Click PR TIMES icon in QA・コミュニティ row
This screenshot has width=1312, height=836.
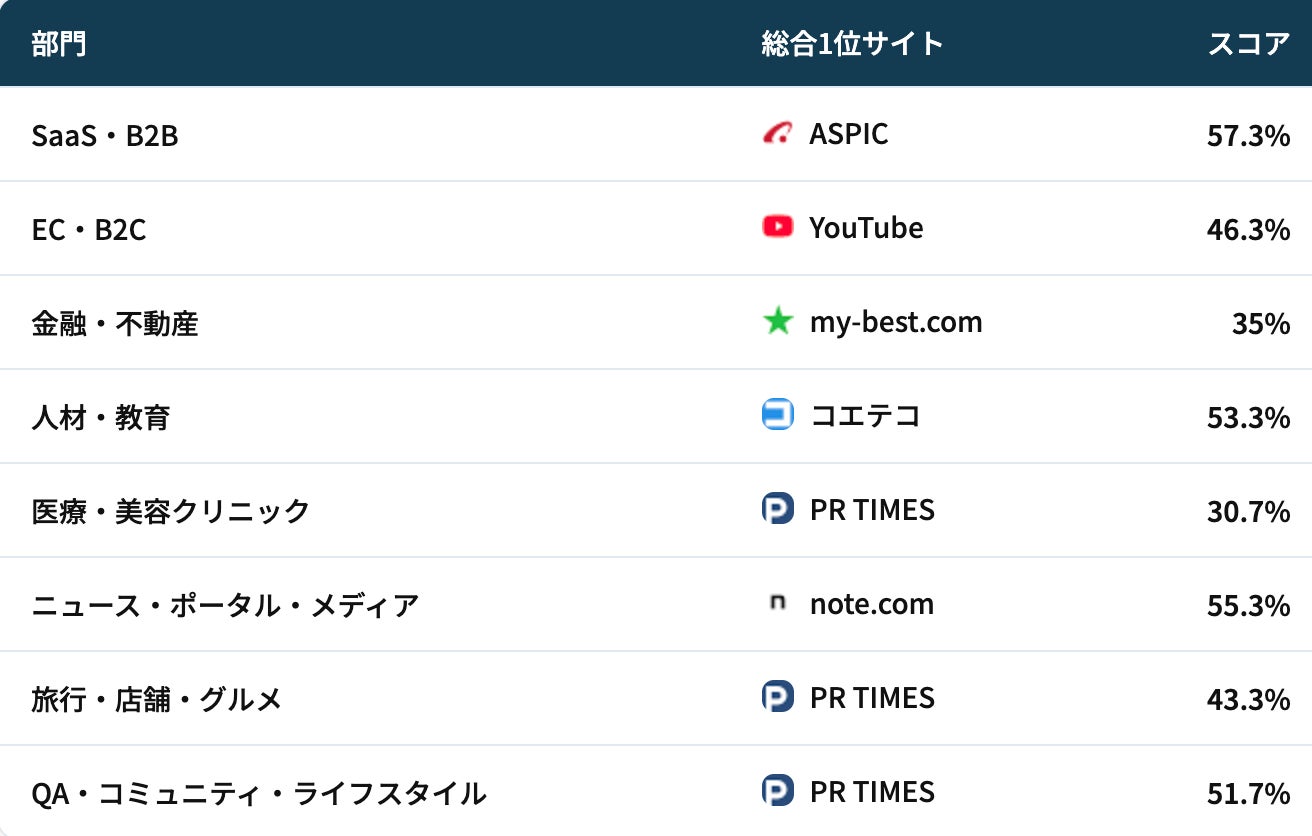(777, 791)
